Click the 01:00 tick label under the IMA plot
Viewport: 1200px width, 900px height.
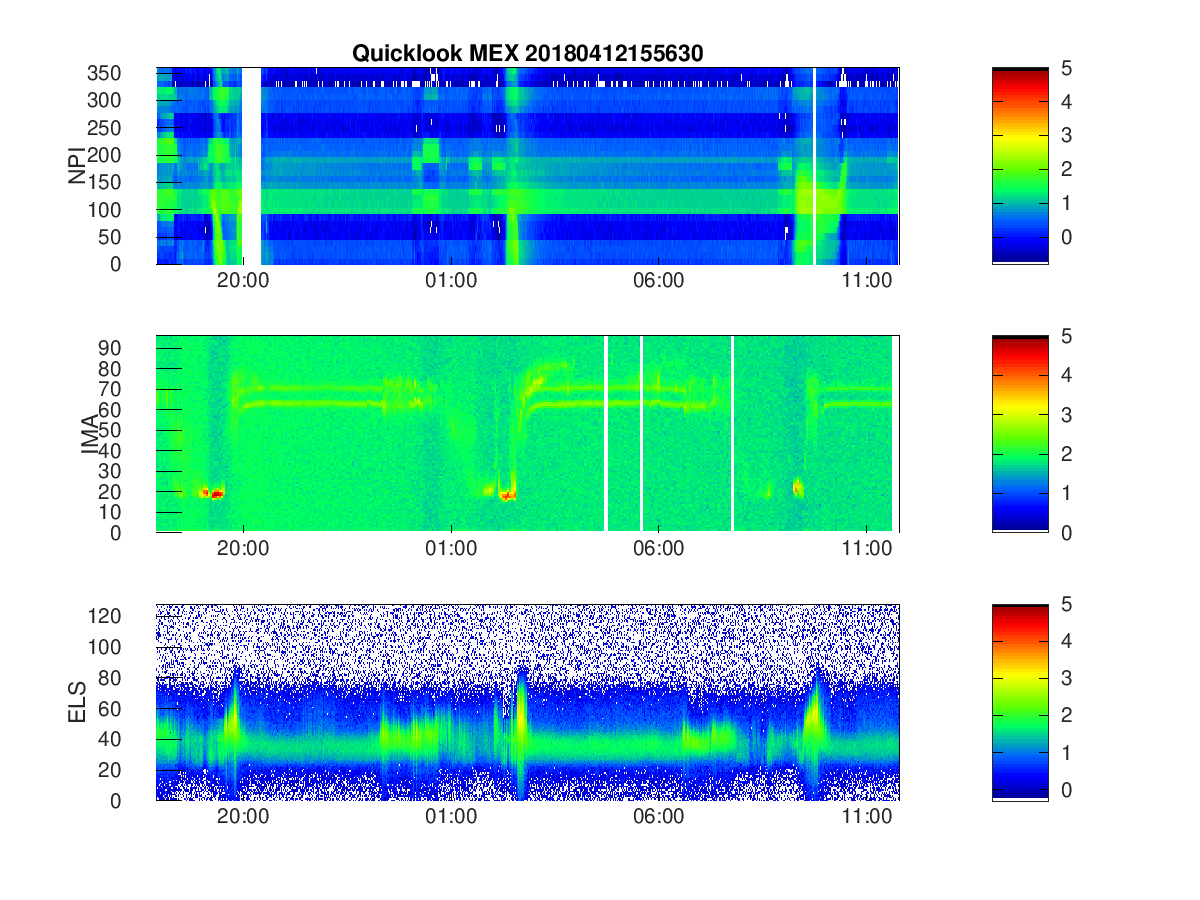pos(451,550)
